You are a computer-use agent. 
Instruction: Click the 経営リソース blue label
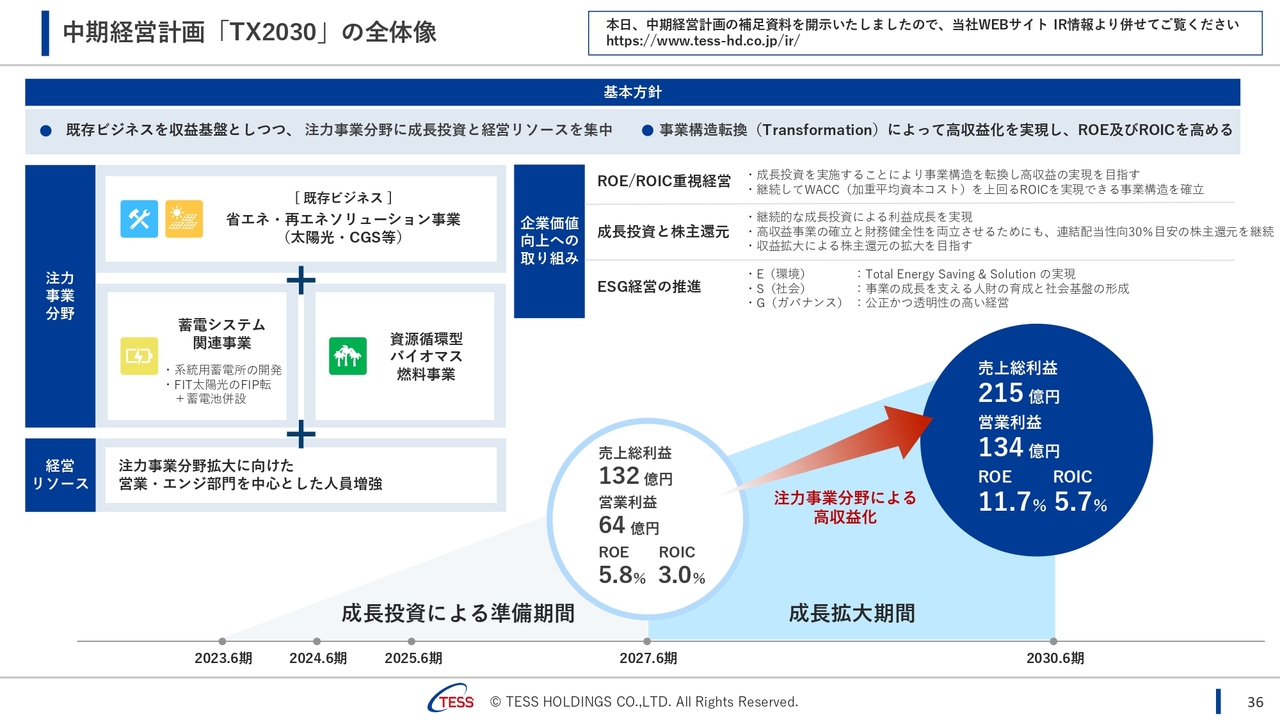pos(60,475)
